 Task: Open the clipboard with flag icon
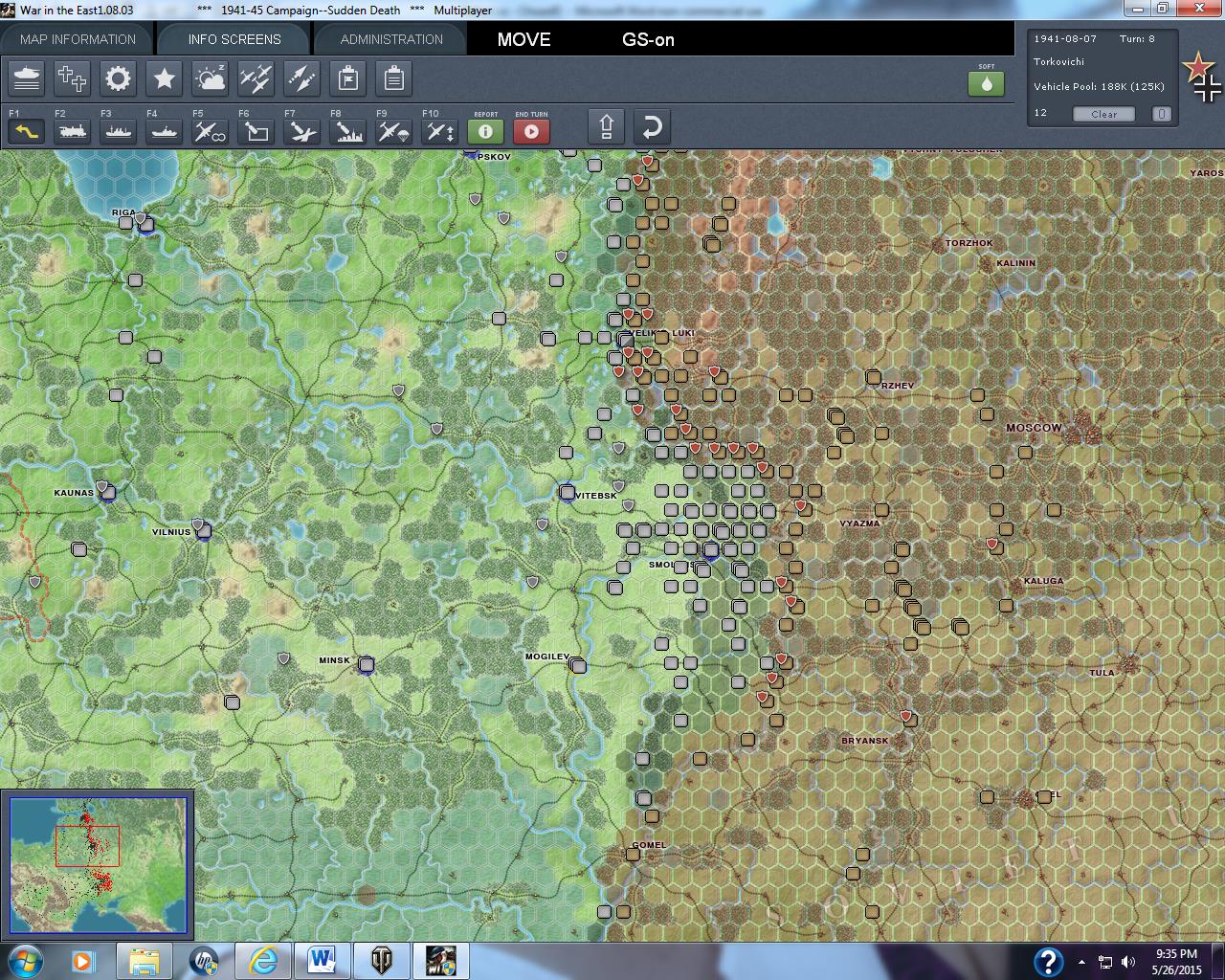tap(348, 78)
